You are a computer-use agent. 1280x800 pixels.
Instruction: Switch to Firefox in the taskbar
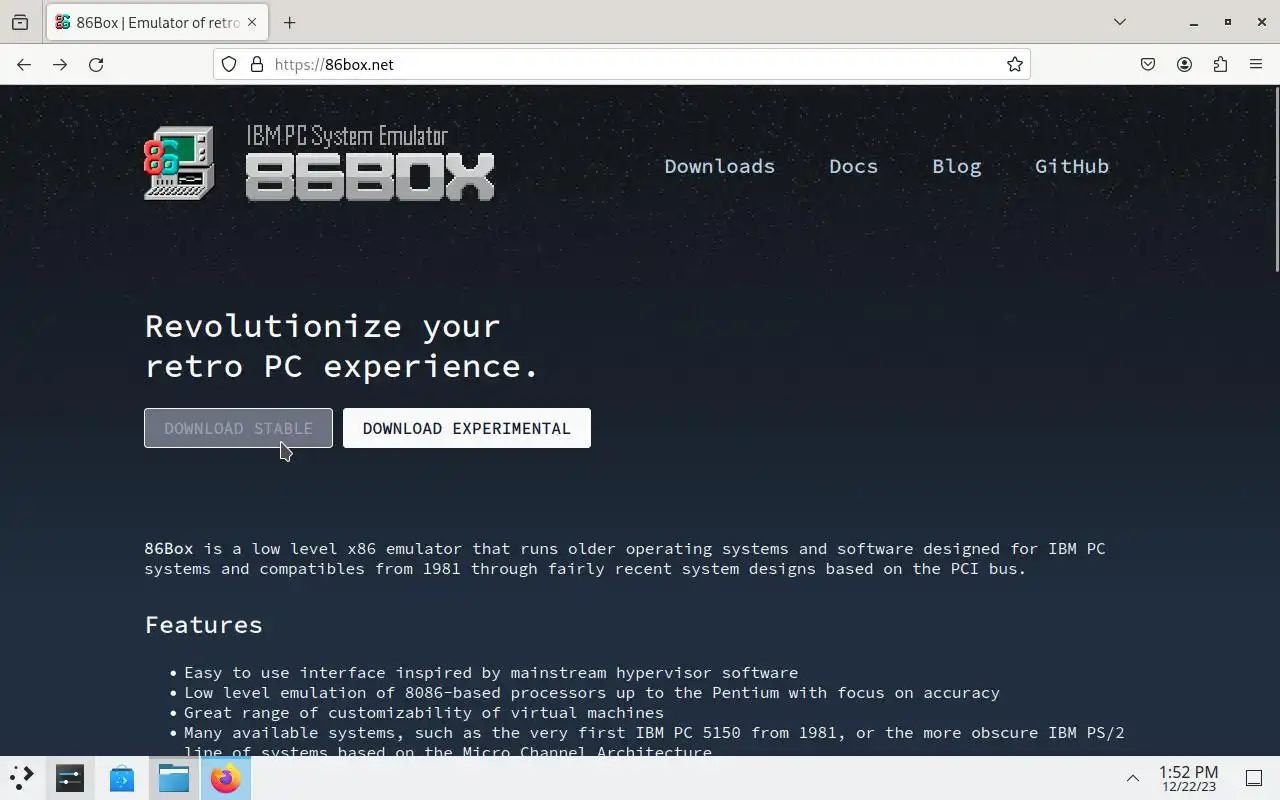[x=226, y=778]
